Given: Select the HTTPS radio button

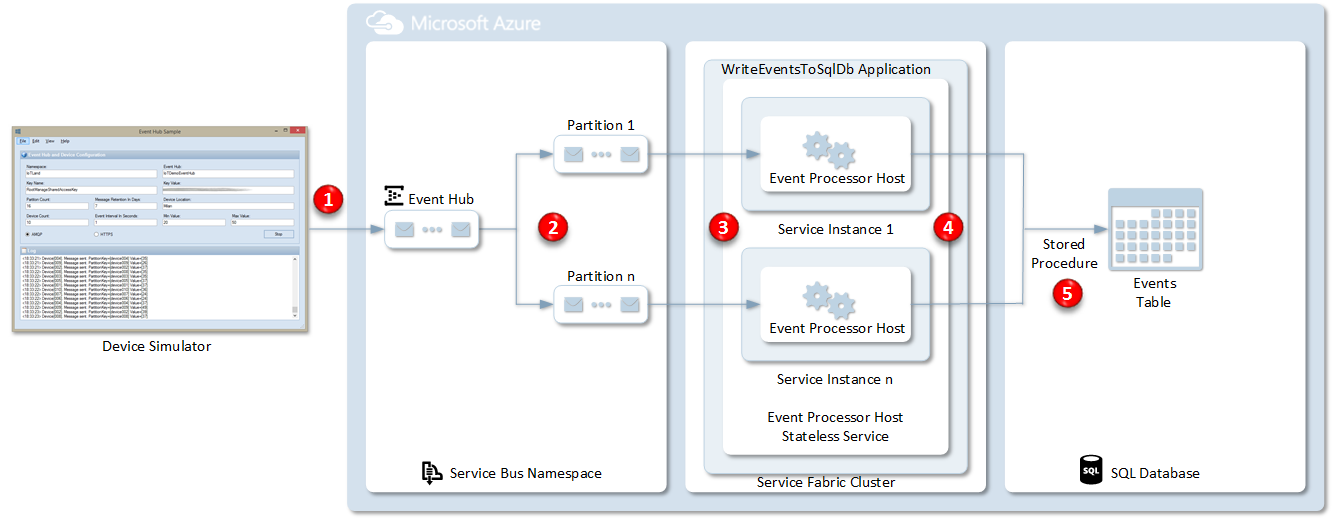Looking at the screenshot, I should [x=96, y=234].
